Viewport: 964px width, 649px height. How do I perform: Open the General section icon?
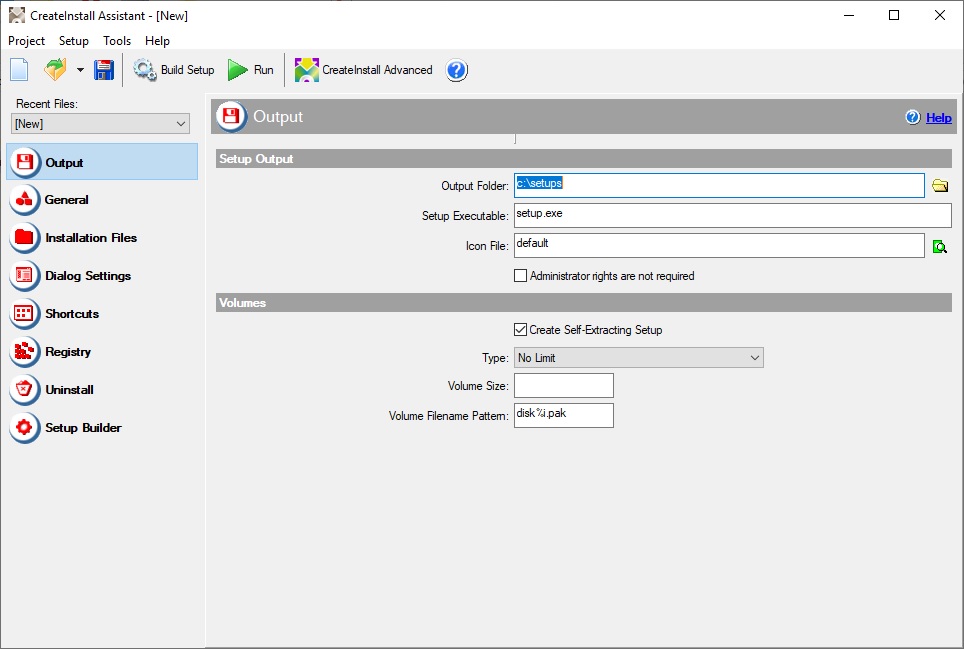[x=25, y=200]
